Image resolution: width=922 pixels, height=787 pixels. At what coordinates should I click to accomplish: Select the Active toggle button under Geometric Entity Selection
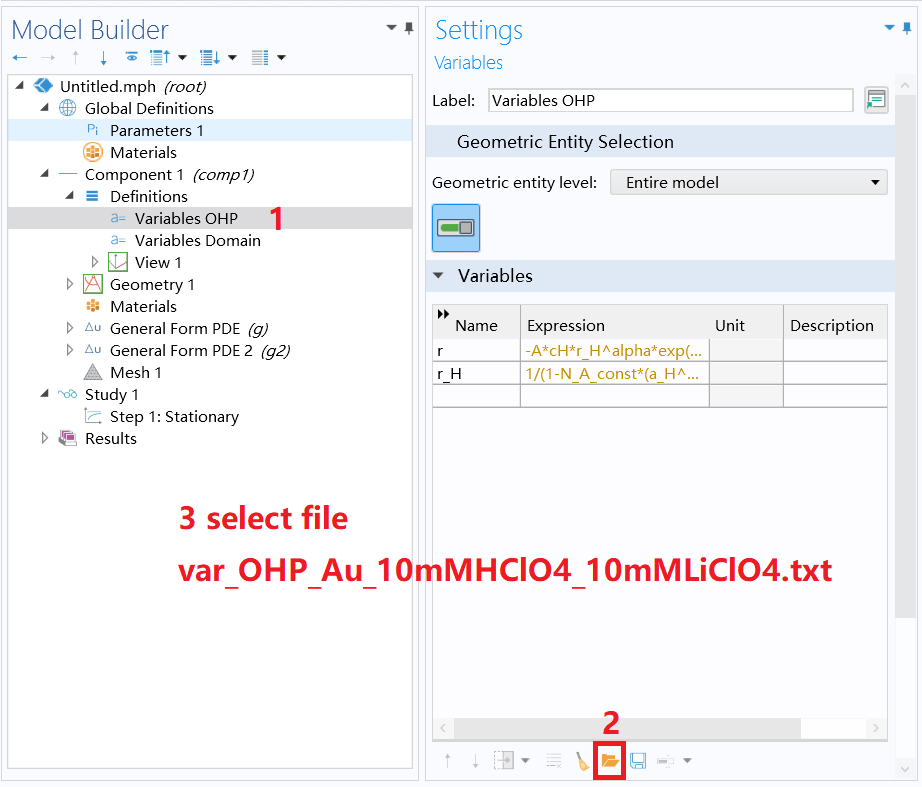point(455,227)
